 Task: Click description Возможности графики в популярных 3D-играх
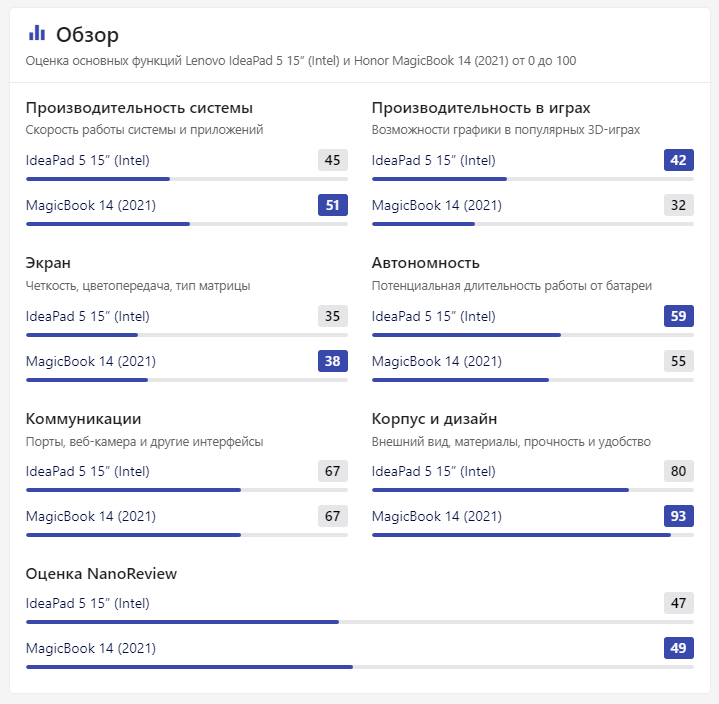[506, 130]
